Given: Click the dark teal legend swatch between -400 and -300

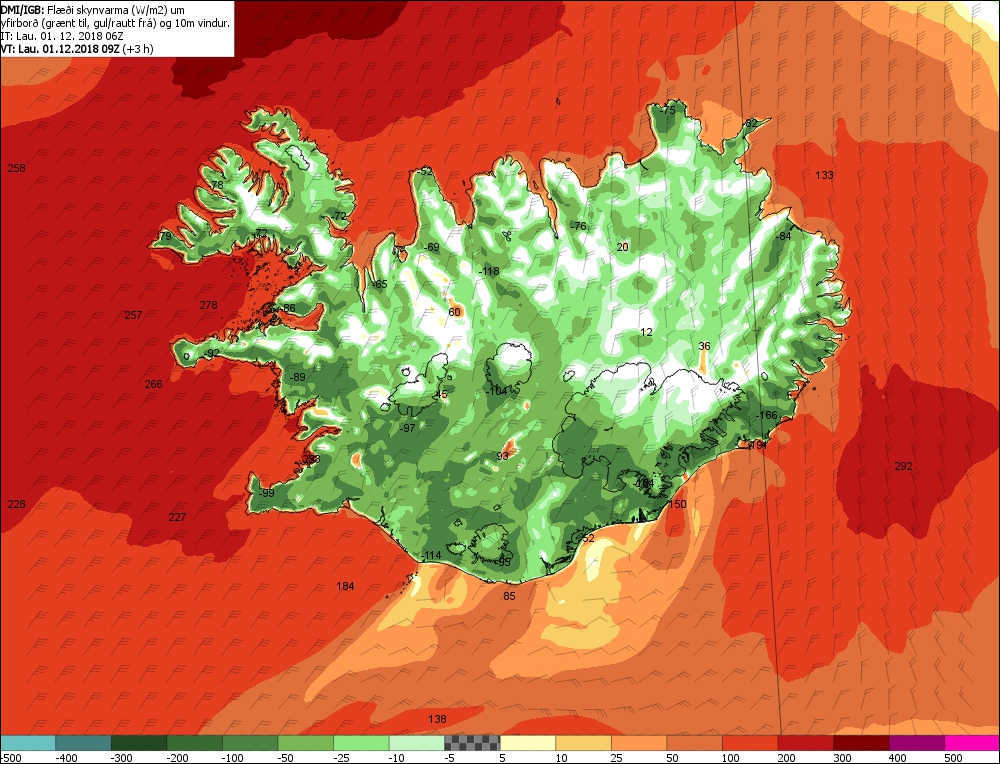Looking at the screenshot, I should point(83,743).
